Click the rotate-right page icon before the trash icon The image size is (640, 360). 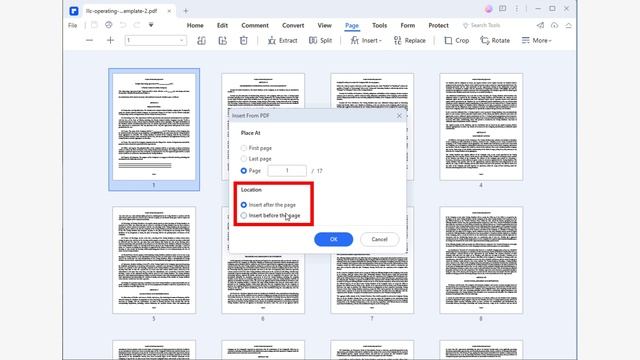tap(222, 40)
